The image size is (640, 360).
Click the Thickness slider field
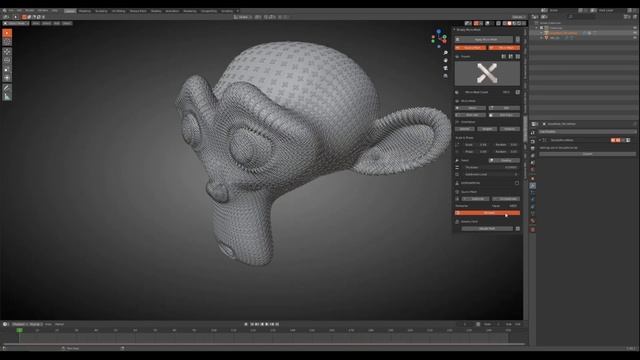point(491,167)
